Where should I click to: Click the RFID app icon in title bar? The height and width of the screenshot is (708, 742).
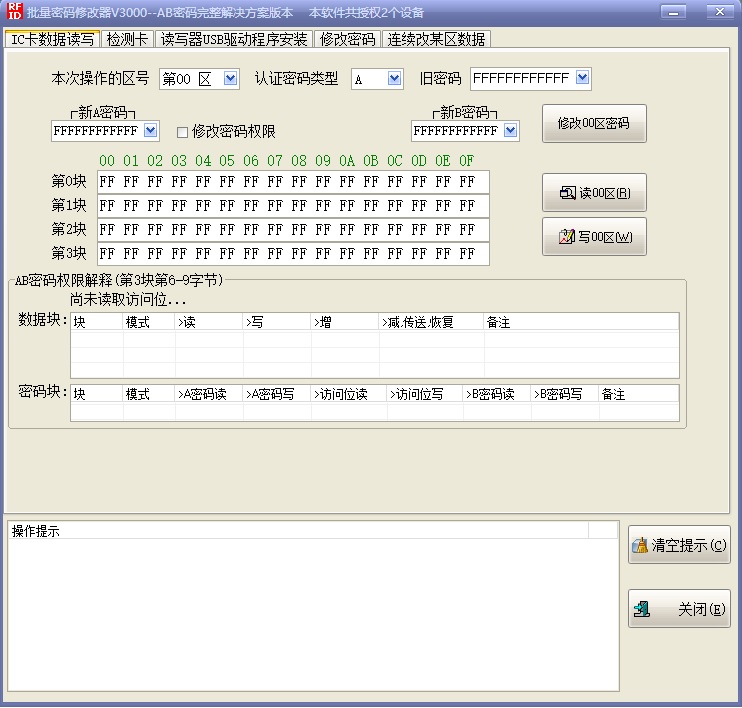14,12
